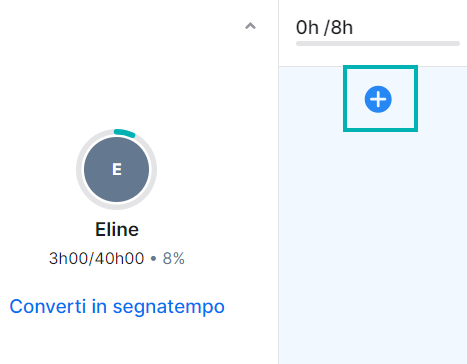Open Eline's avatar with letter E

pos(116,169)
